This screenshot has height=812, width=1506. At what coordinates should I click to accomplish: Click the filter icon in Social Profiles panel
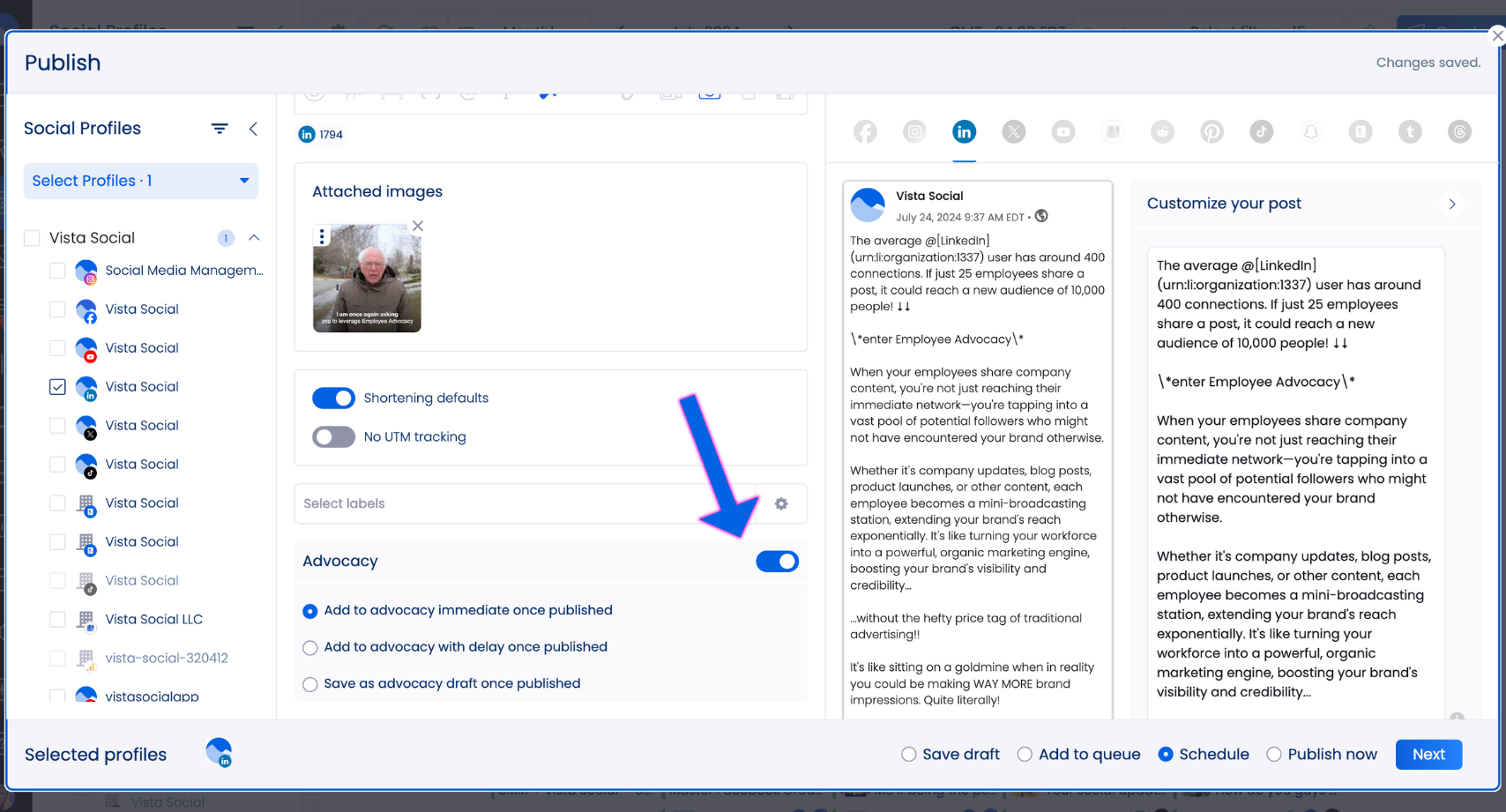click(x=219, y=128)
